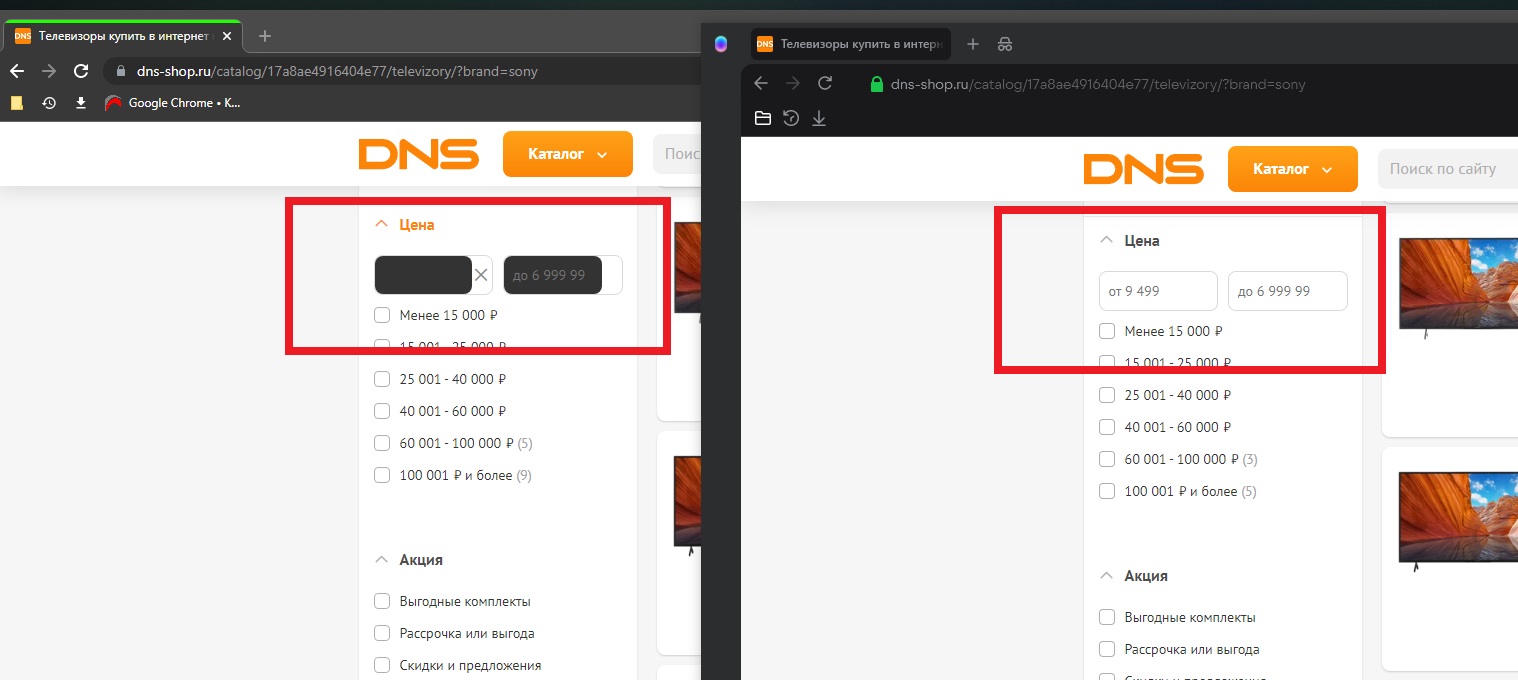Enable "Выгодные комплекты" in Yandex Browser
Screen dimensions: 1518x680
point(1107,617)
